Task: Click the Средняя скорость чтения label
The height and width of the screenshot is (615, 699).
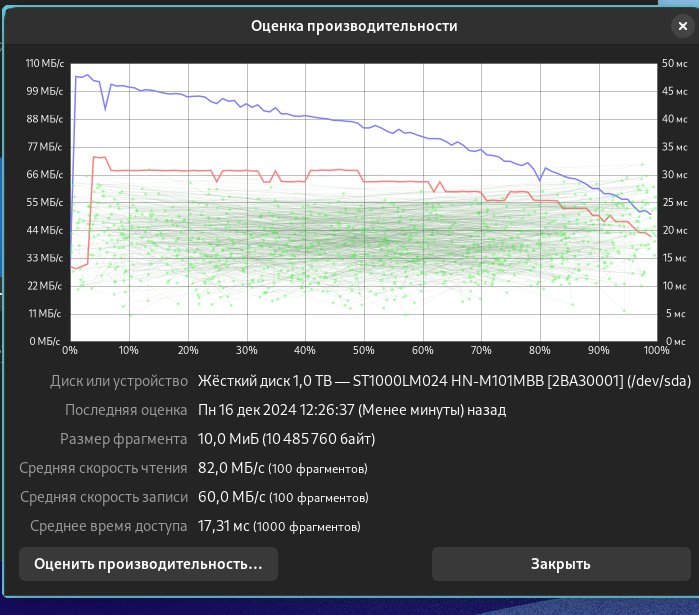Action: coord(103,468)
